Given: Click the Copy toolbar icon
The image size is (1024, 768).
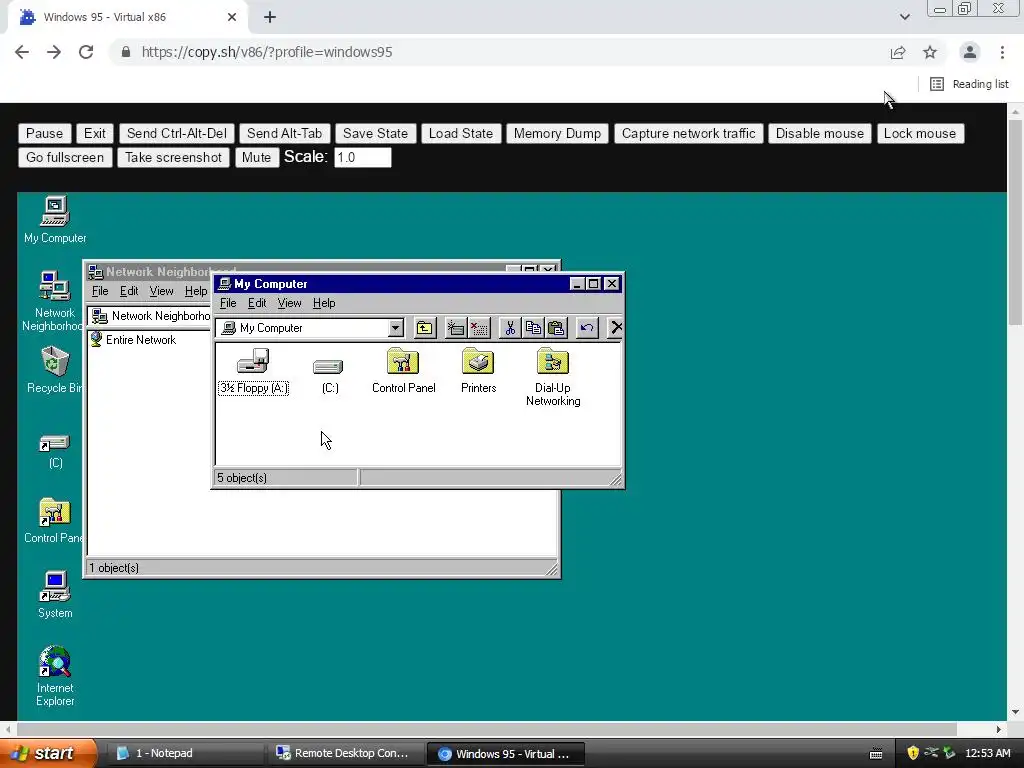Looking at the screenshot, I should pos(533,328).
